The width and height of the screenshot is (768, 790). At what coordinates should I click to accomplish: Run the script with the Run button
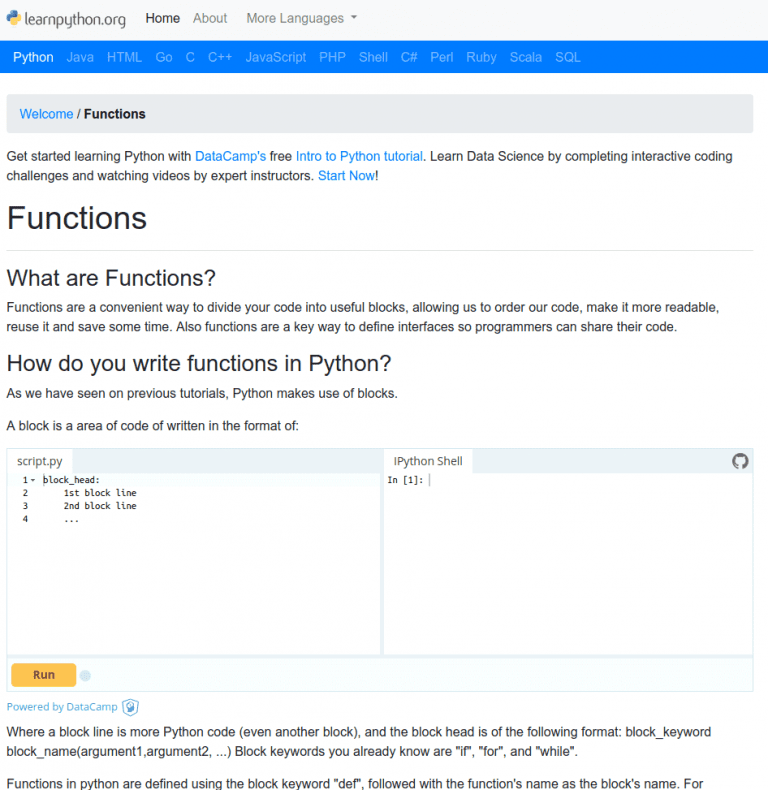point(43,675)
